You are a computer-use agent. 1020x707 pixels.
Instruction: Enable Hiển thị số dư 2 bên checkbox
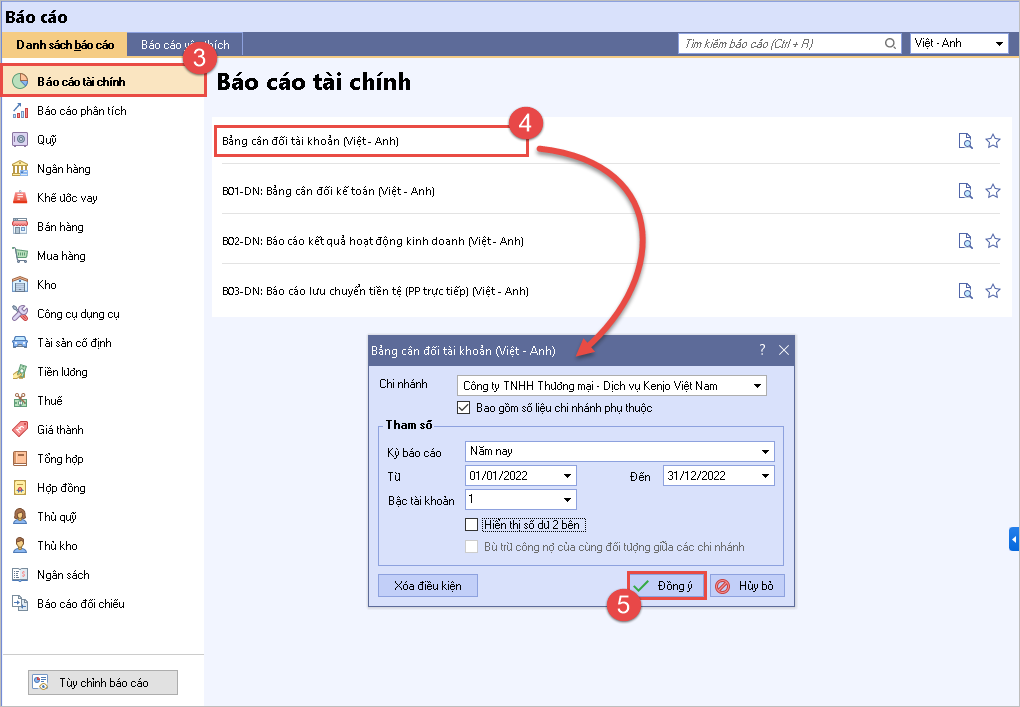(472, 525)
